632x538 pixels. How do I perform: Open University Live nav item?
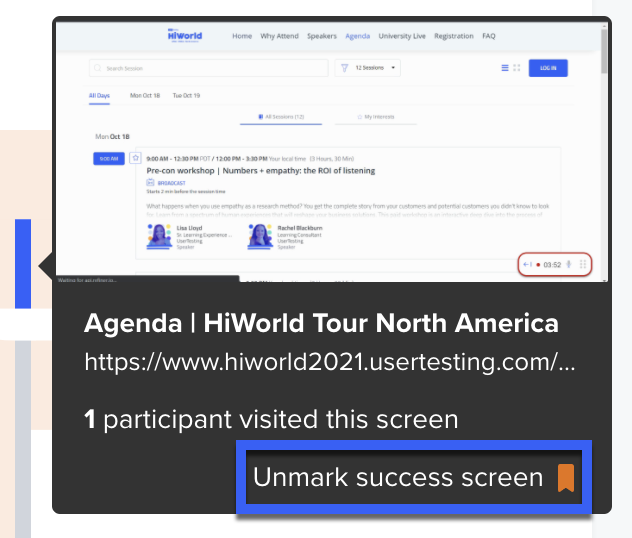tap(402, 36)
